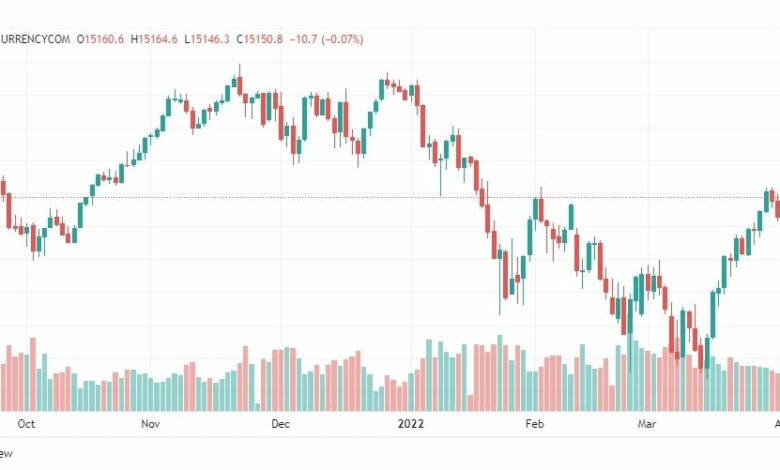Click the Nov label on time axis
This screenshot has height=470, width=780.
(x=150, y=424)
